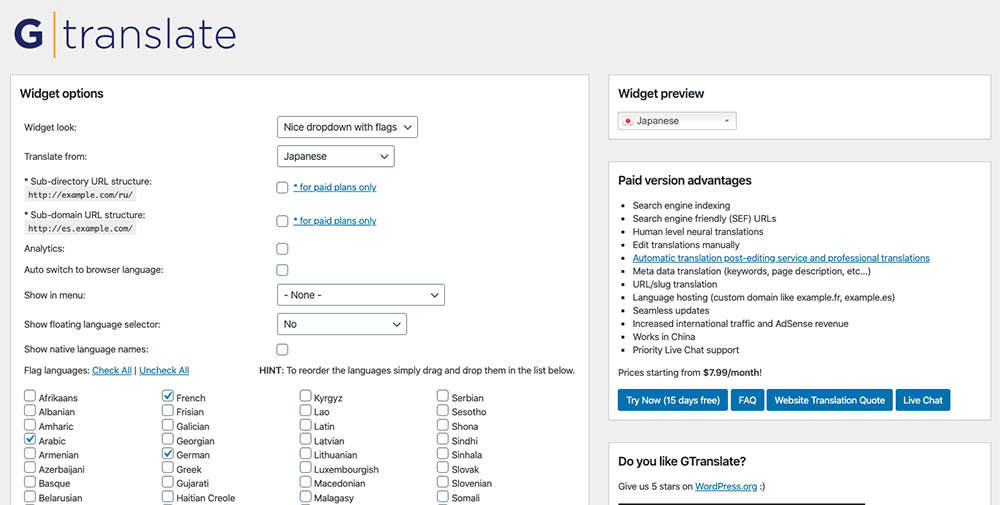Click the GTranslate logo
This screenshot has width=1000, height=505.
(x=125, y=33)
